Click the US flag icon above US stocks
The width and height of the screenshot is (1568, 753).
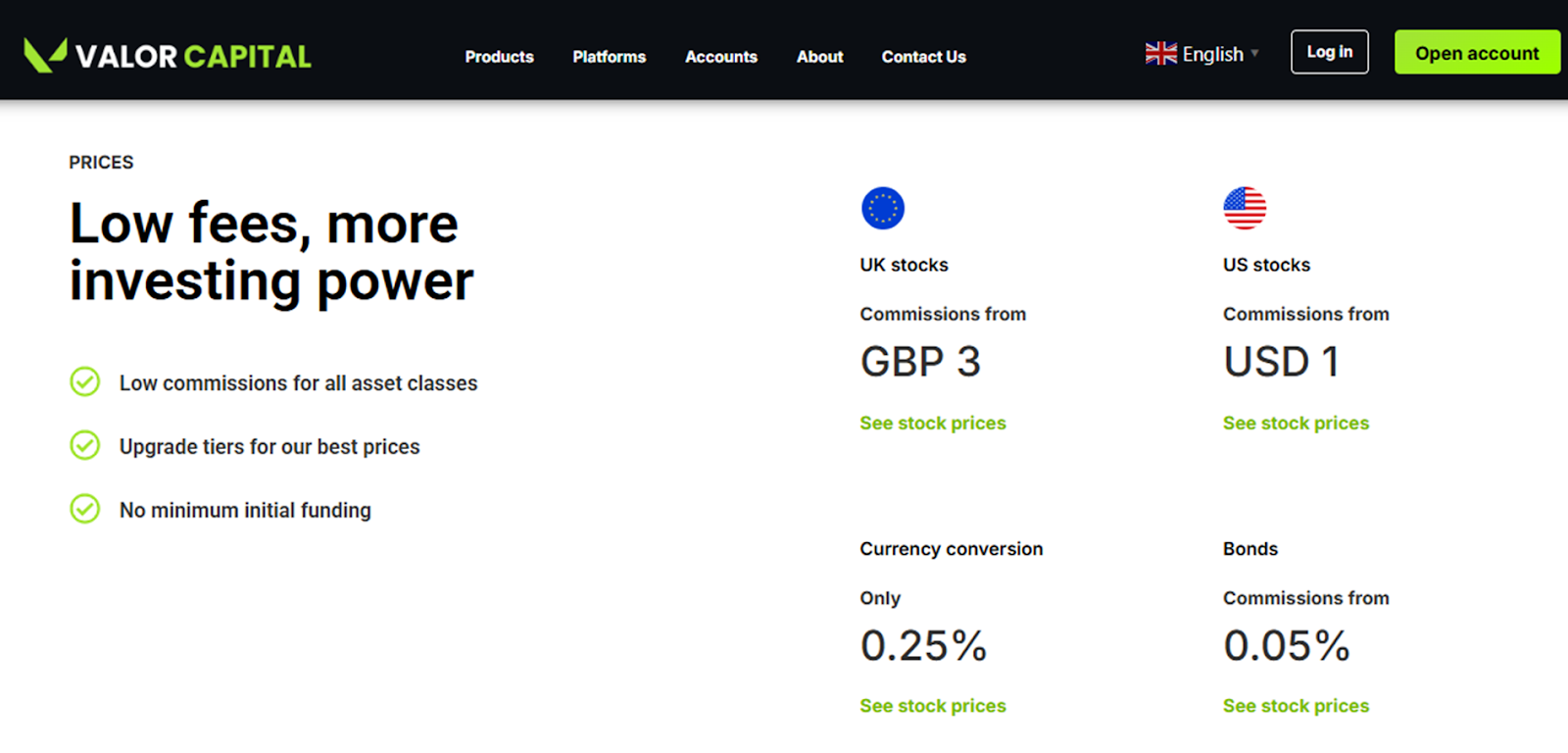tap(1245, 208)
